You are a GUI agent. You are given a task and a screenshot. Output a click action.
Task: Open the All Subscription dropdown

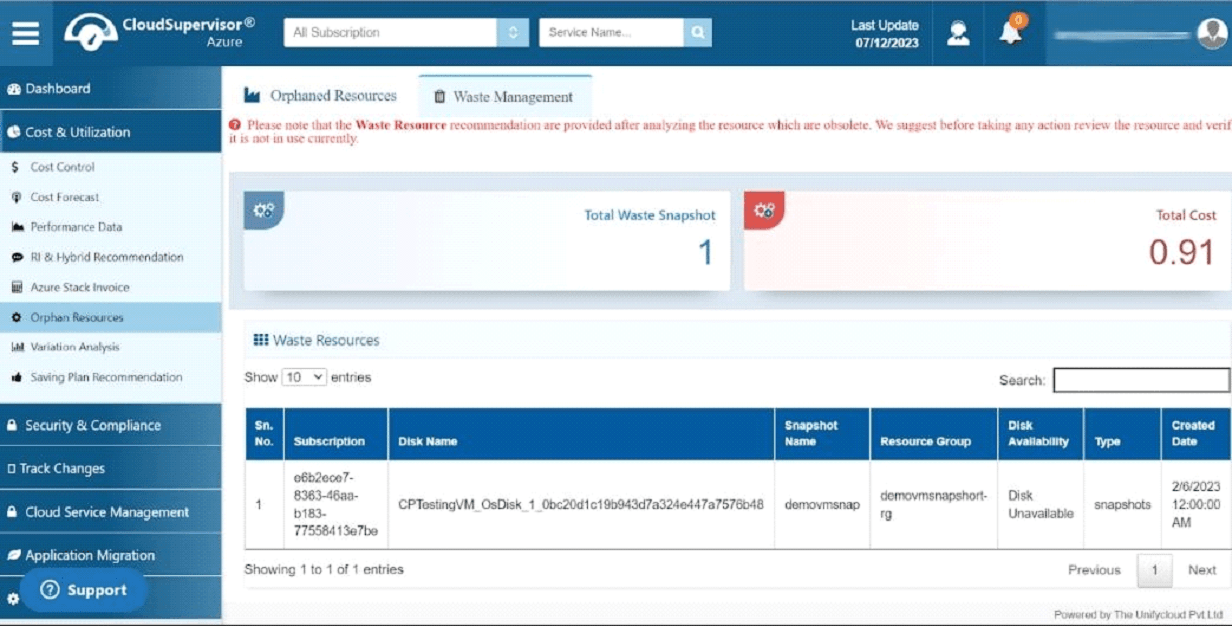tap(406, 32)
